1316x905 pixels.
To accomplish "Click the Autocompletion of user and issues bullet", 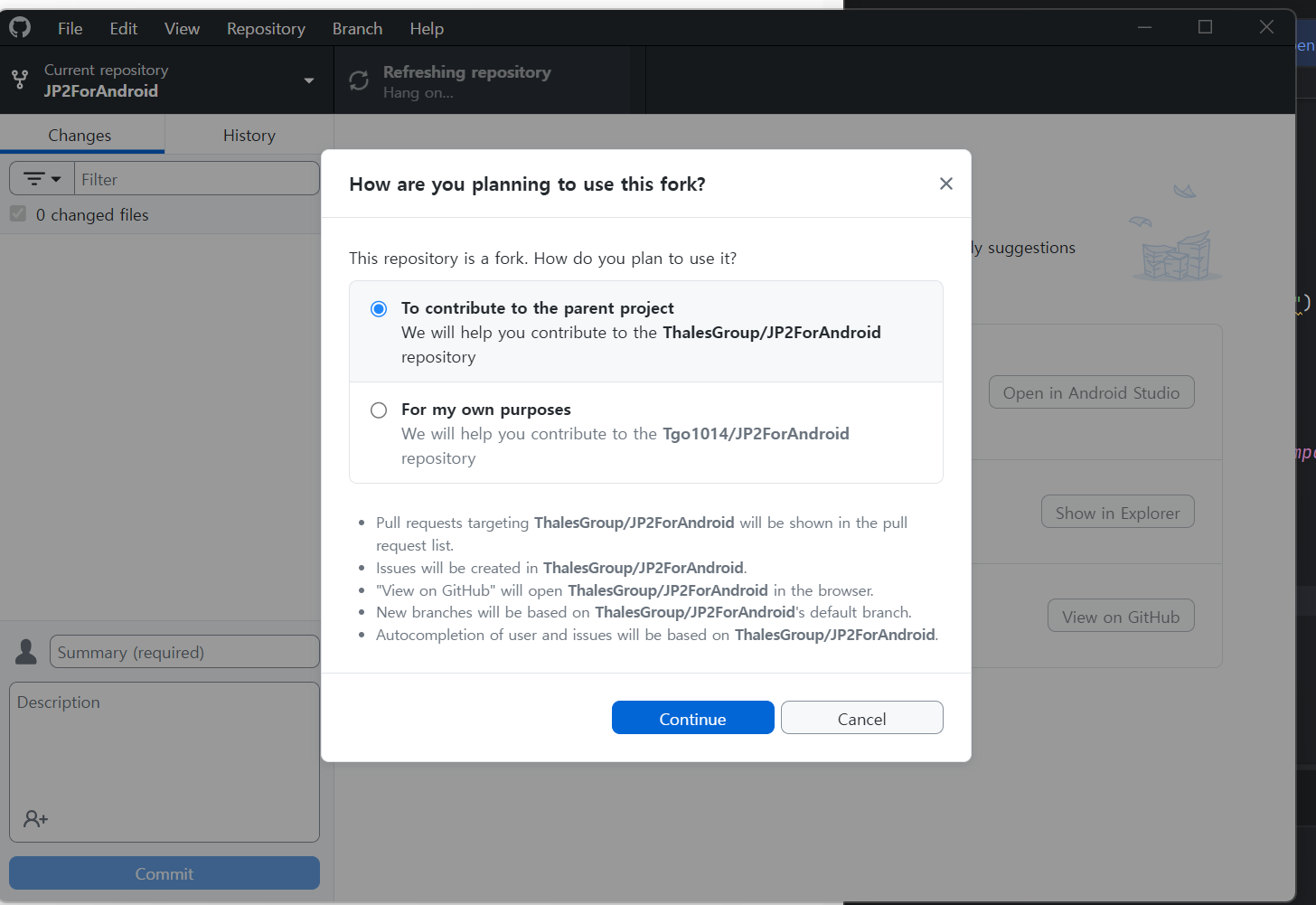I will (x=657, y=635).
